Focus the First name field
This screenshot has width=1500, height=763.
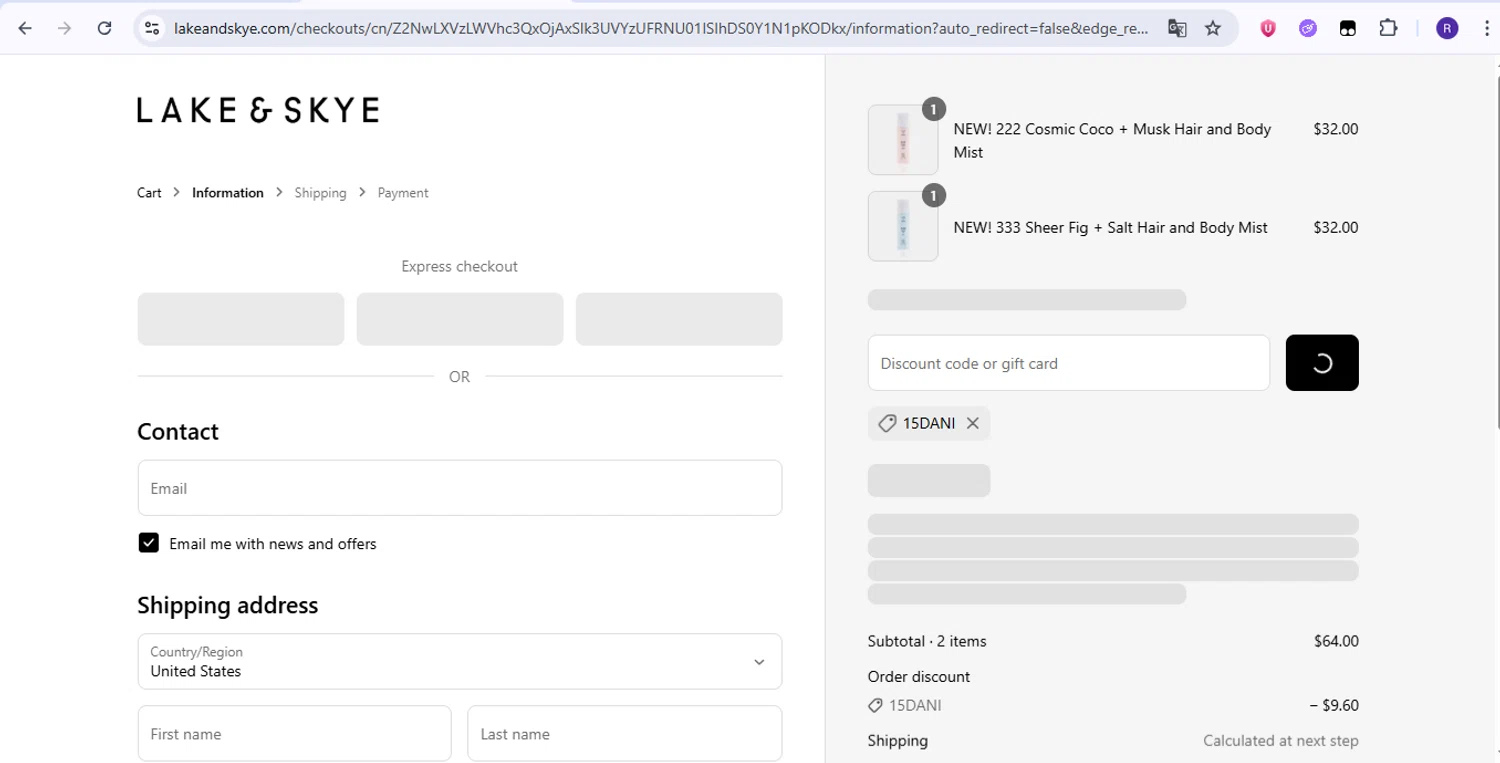(295, 733)
